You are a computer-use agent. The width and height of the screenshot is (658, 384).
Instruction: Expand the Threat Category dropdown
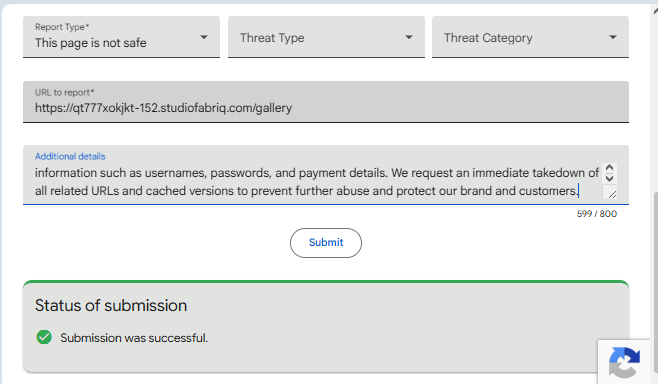[530, 37]
